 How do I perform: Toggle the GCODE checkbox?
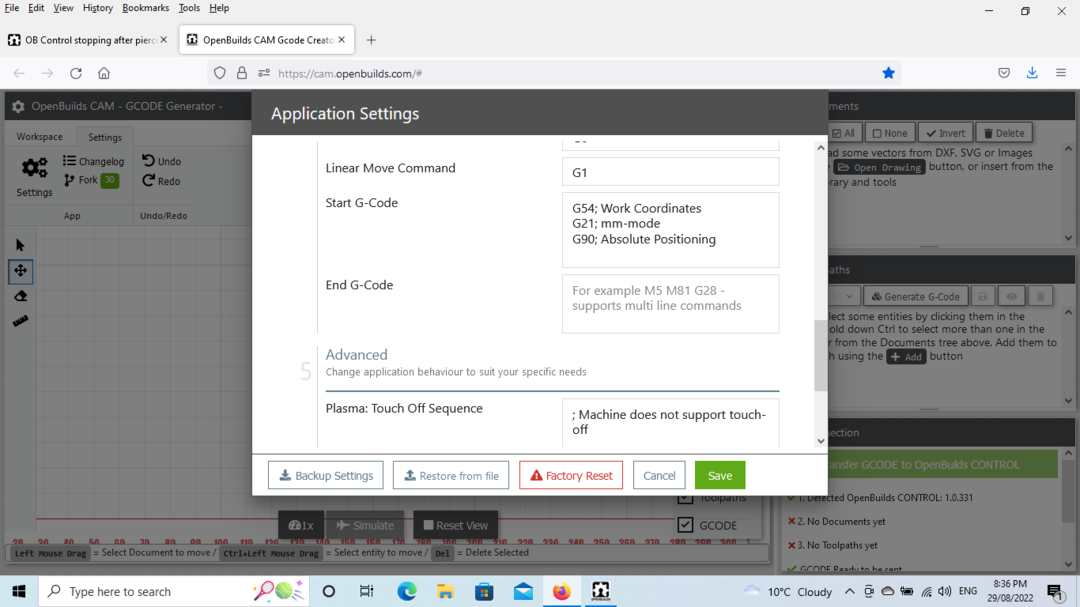(685, 525)
